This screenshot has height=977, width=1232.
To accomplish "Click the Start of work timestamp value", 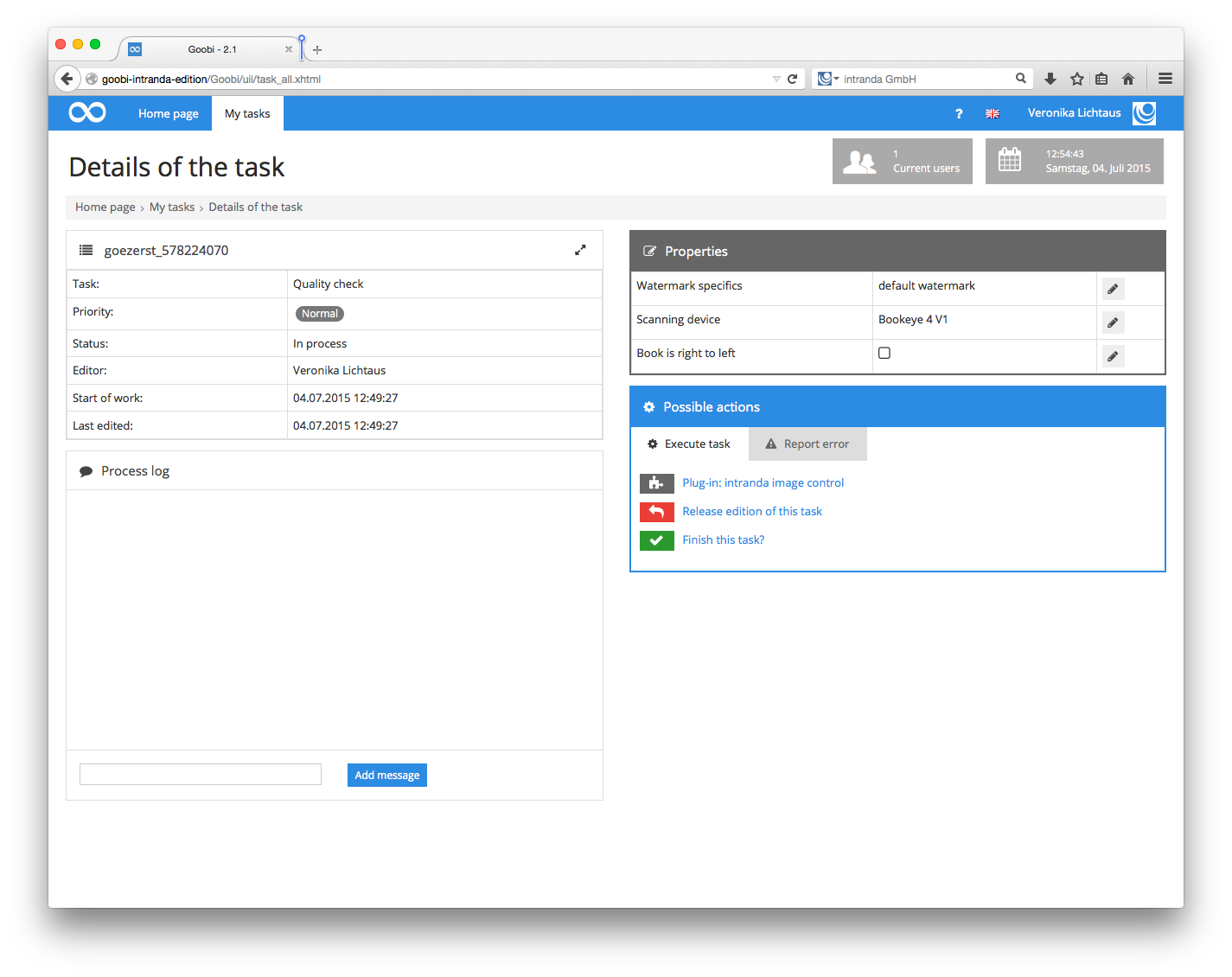I will click(346, 399).
